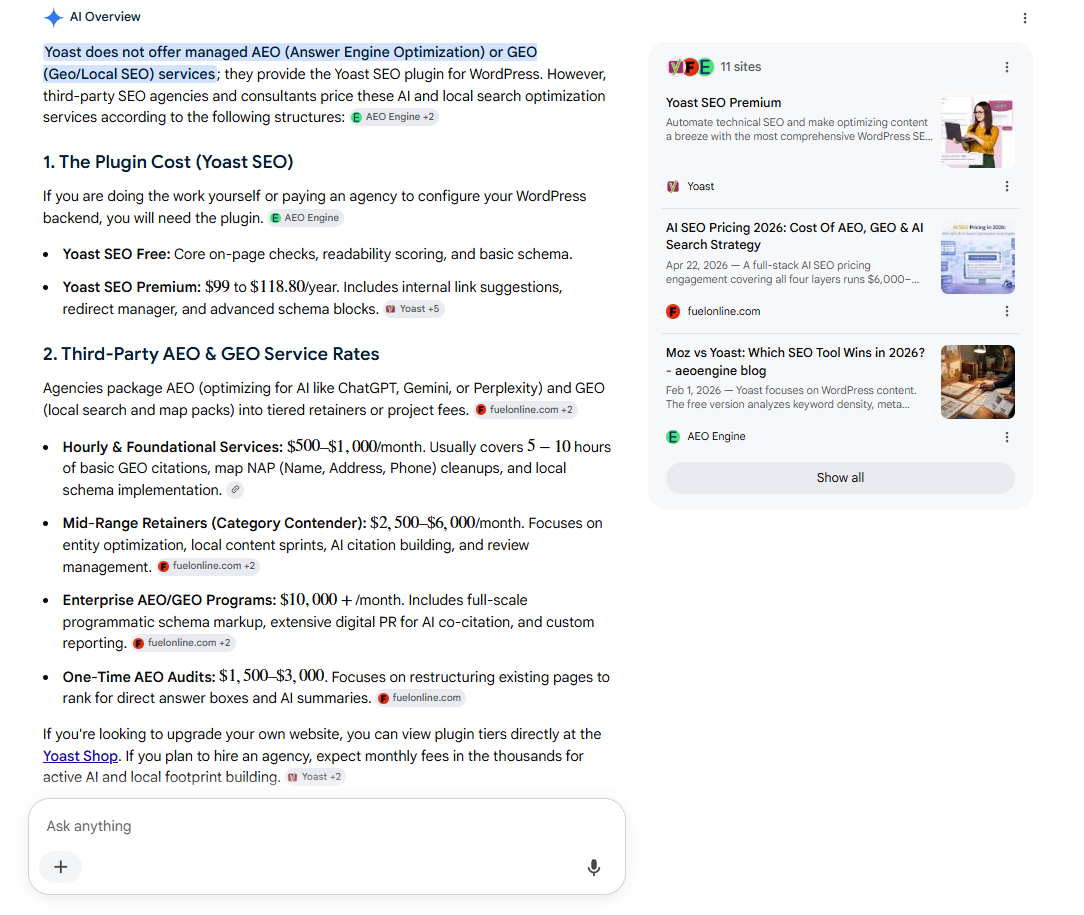Viewport: 1084px width, 915px height.
Task: Click AI SEO Pricing 2026 card thumbnail
Action: tap(978, 257)
